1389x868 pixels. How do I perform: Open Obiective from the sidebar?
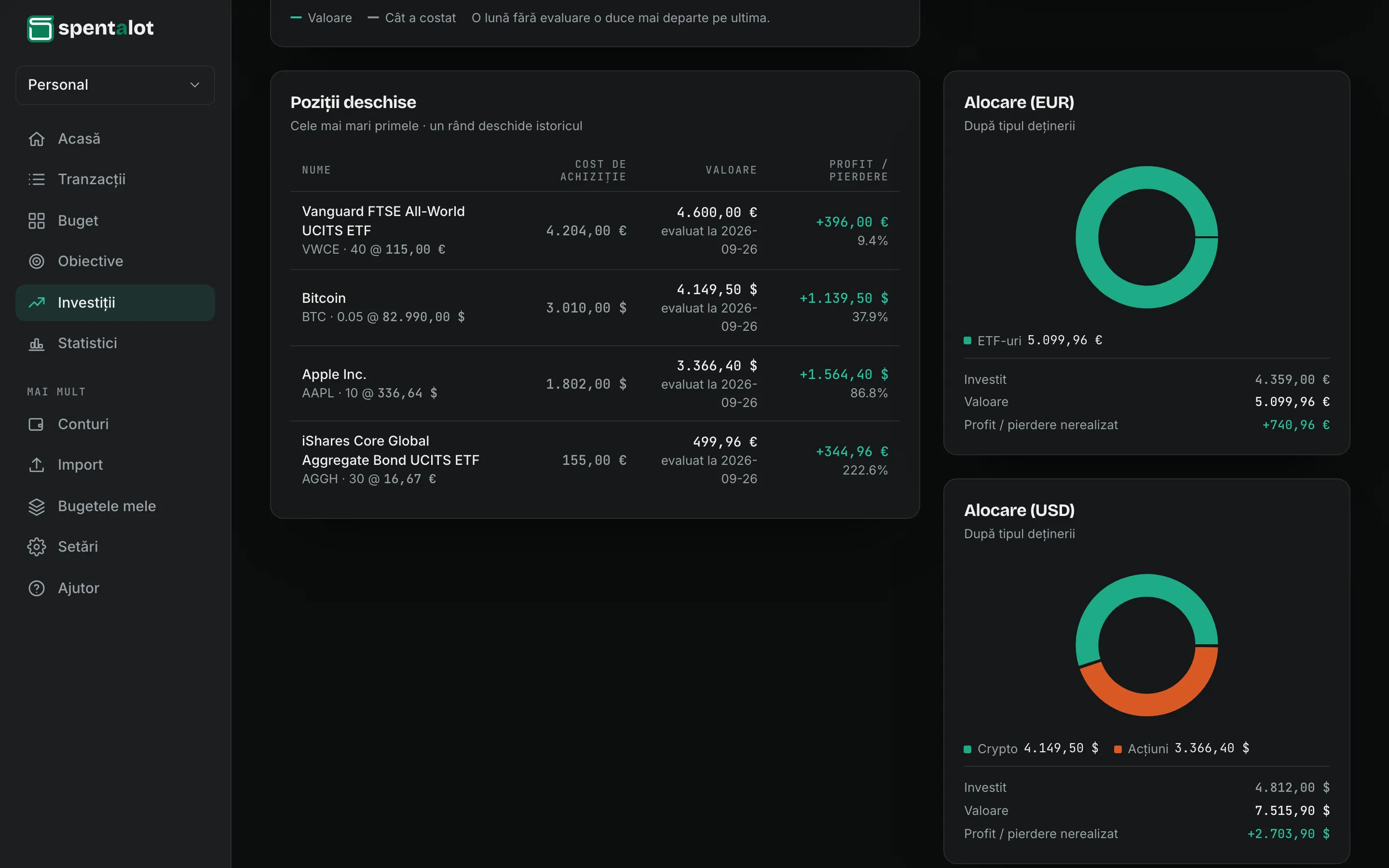115,261
